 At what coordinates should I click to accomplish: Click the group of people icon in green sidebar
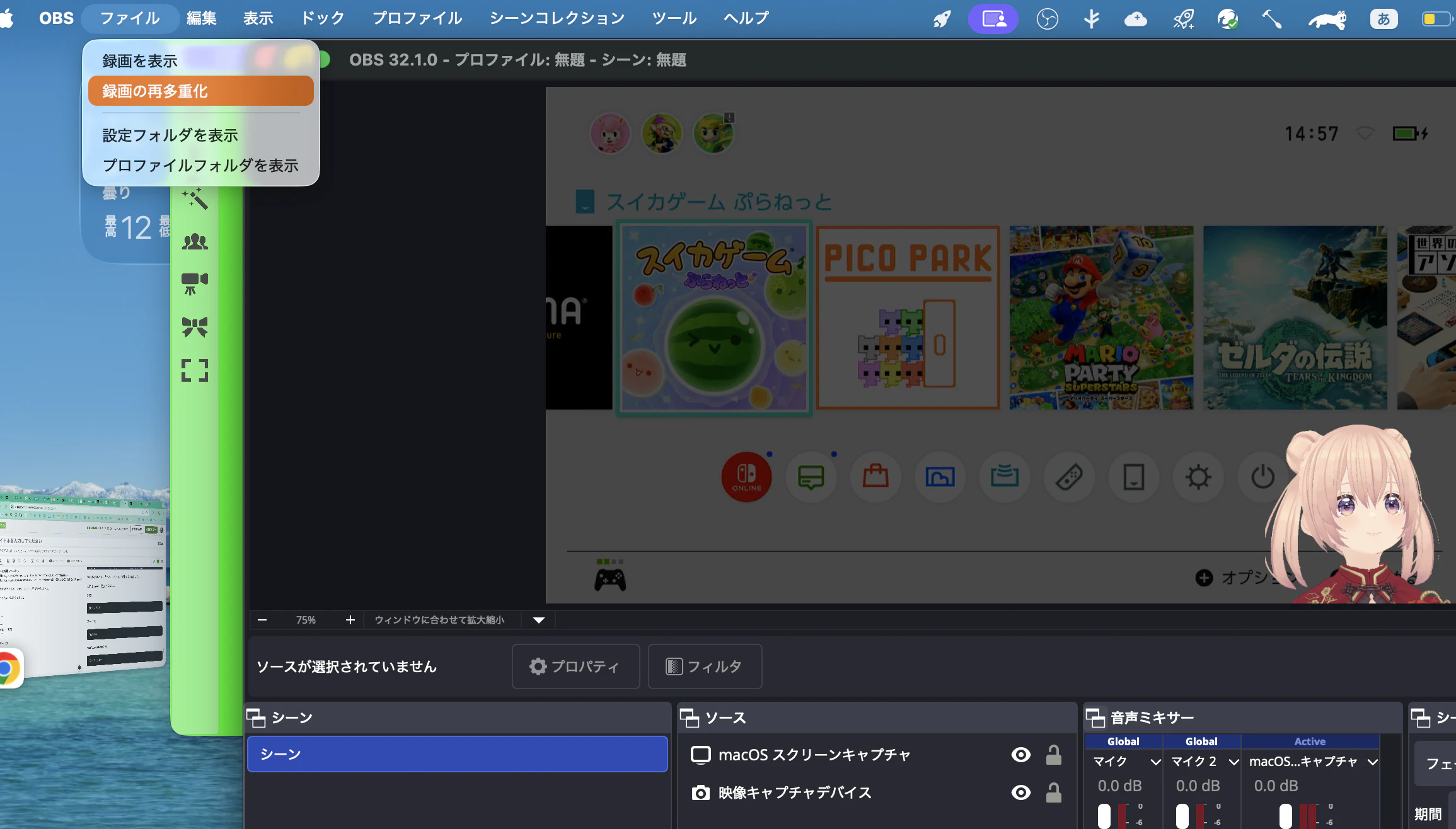click(195, 241)
